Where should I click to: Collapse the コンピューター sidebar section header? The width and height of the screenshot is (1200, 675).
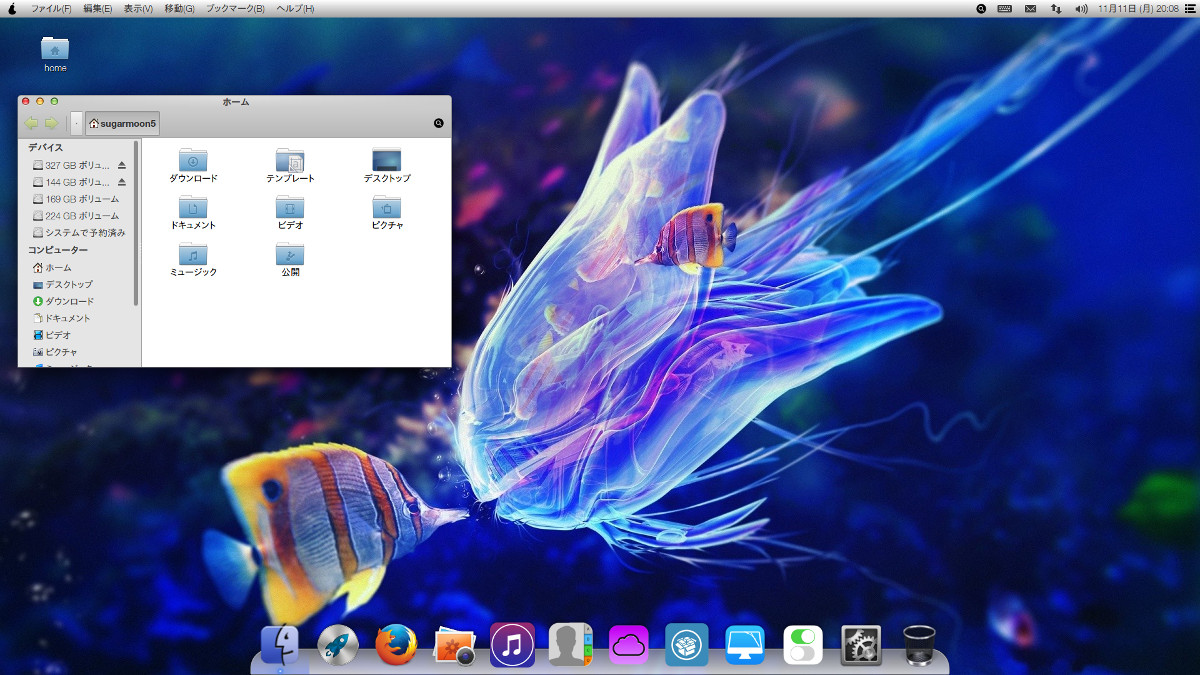click(x=58, y=250)
